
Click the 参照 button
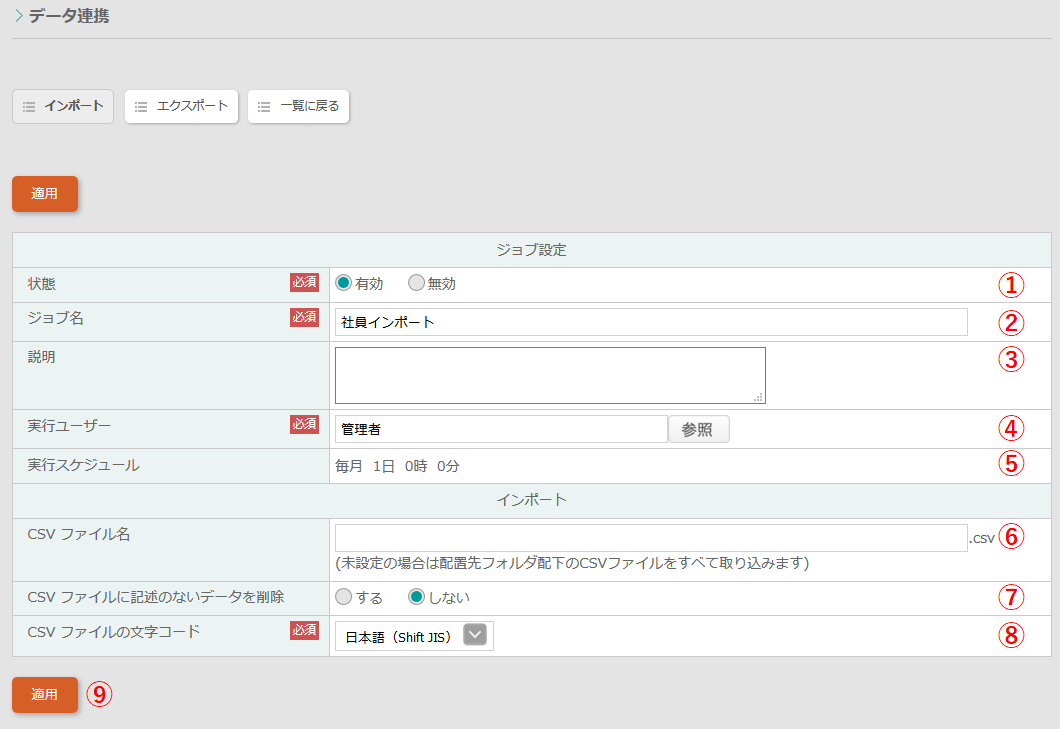698,429
